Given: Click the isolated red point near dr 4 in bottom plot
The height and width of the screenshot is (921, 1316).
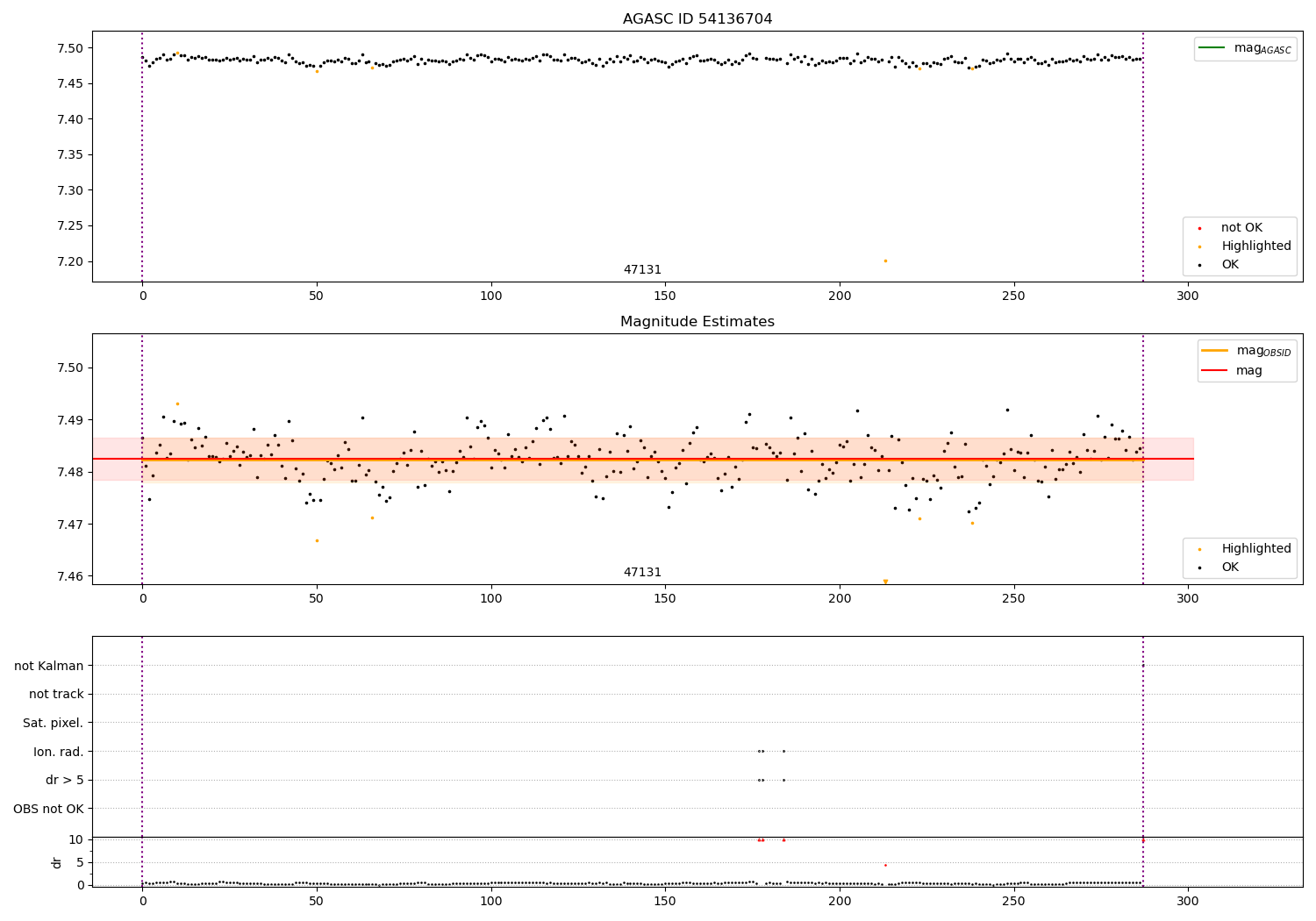Looking at the screenshot, I should coord(885,865).
